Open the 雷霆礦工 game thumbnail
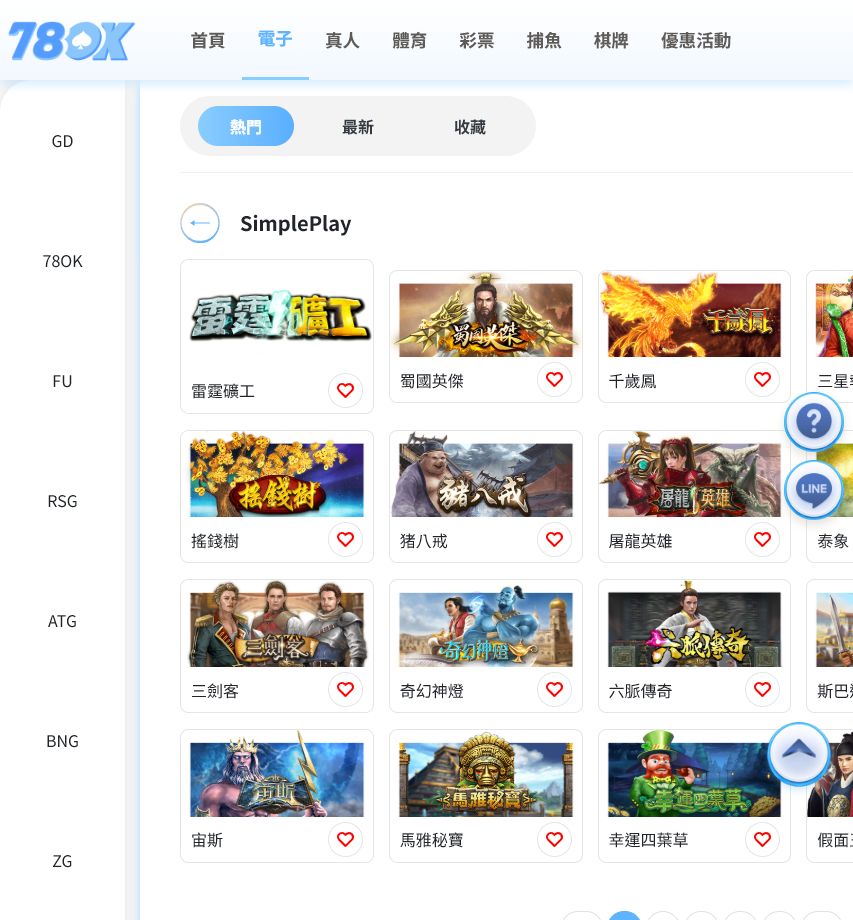This screenshot has width=853, height=920. [280, 316]
